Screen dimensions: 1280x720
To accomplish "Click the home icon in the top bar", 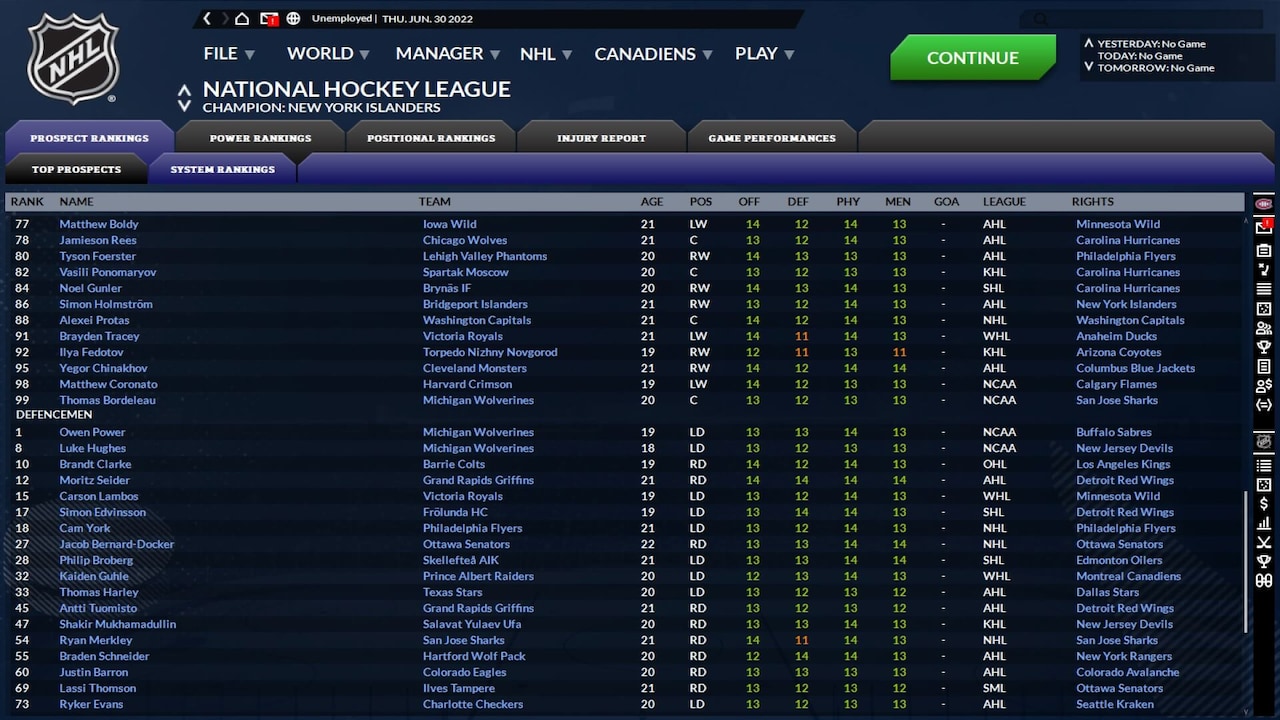I will [x=241, y=18].
